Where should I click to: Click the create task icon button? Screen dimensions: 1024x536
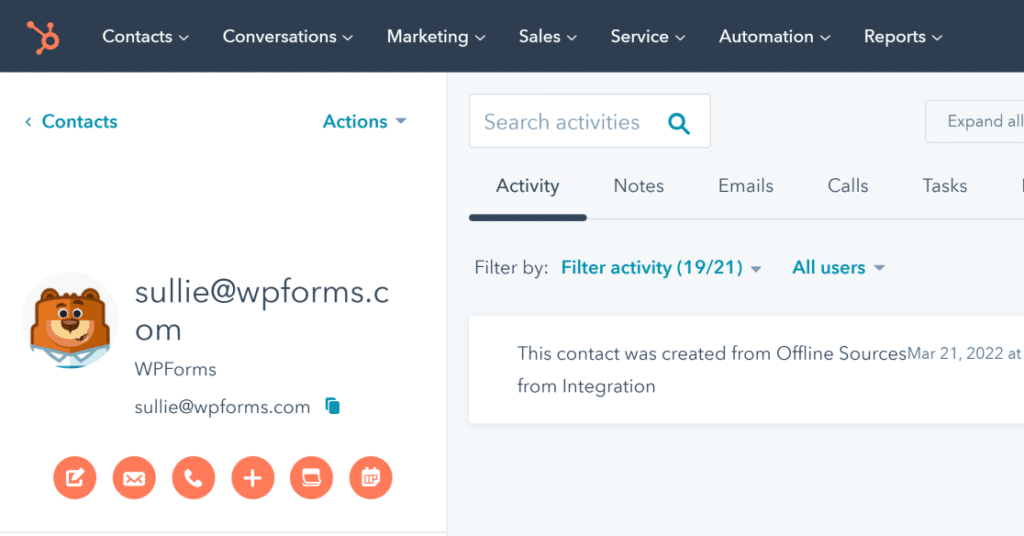(311, 479)
